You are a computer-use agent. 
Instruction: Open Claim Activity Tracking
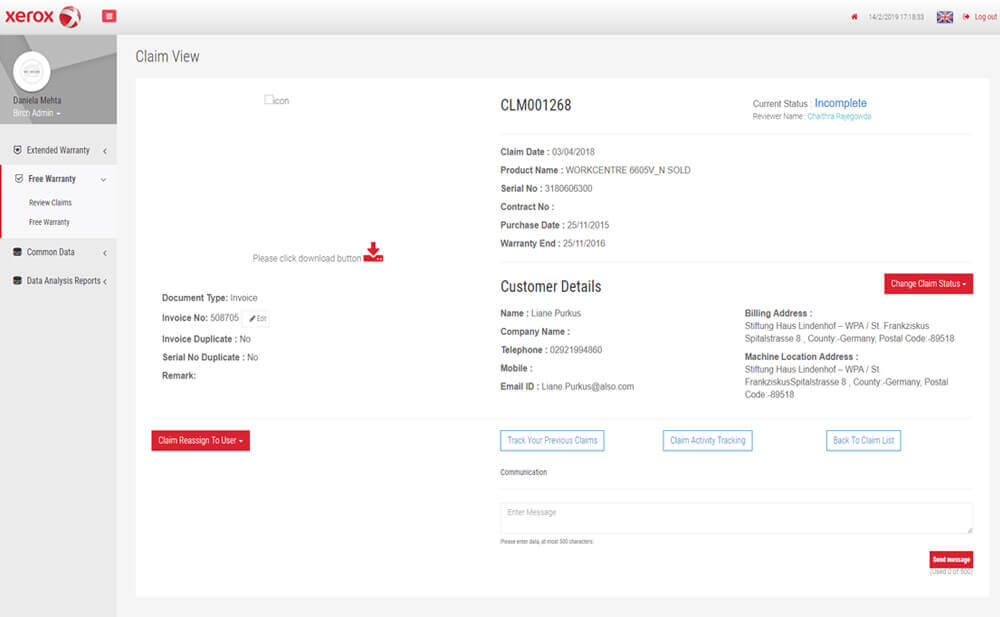707,440
